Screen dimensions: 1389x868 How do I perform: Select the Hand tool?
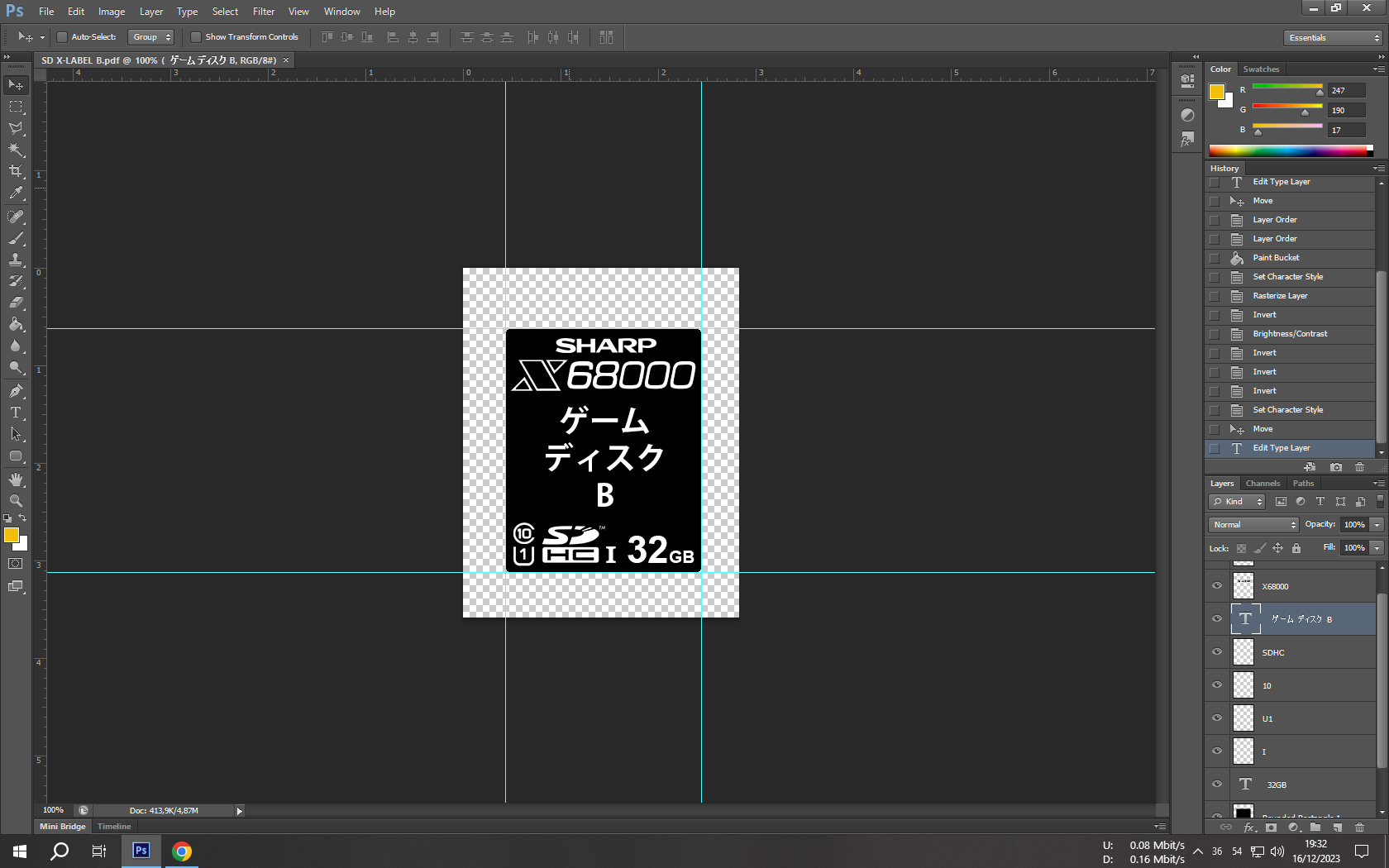click(16, 479)
